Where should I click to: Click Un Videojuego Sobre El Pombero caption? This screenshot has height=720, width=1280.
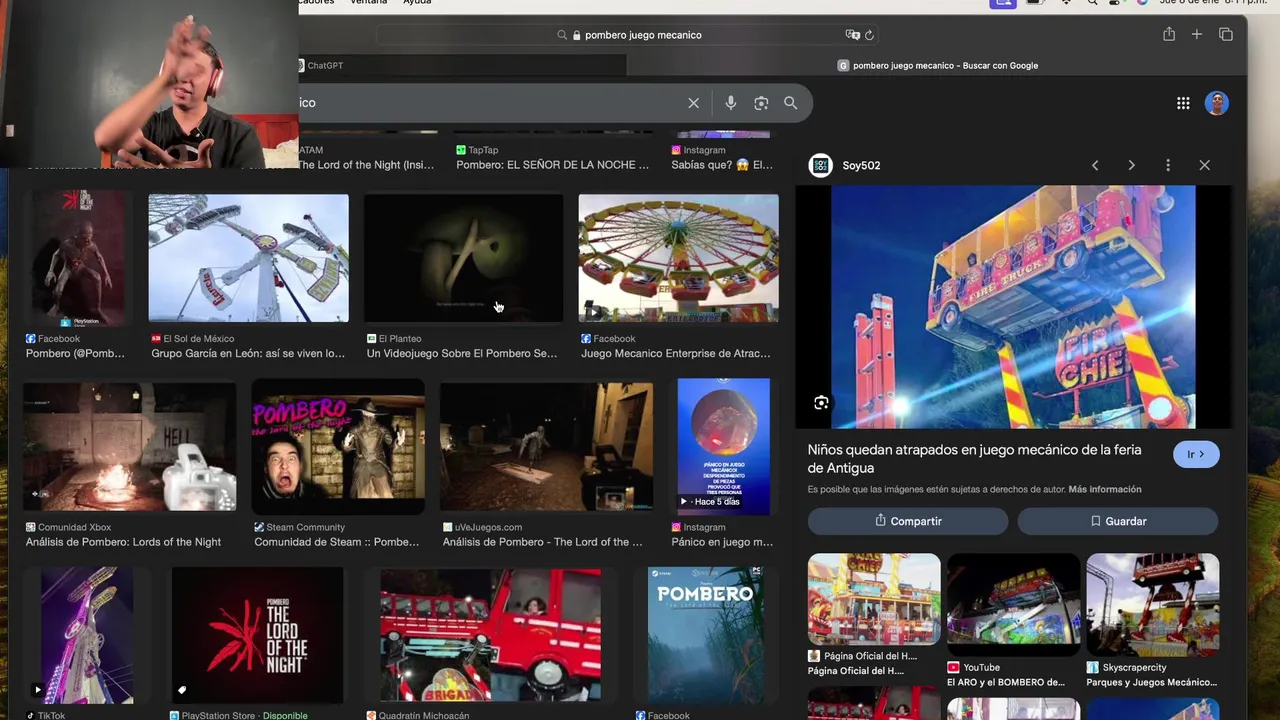pos(462,354)
